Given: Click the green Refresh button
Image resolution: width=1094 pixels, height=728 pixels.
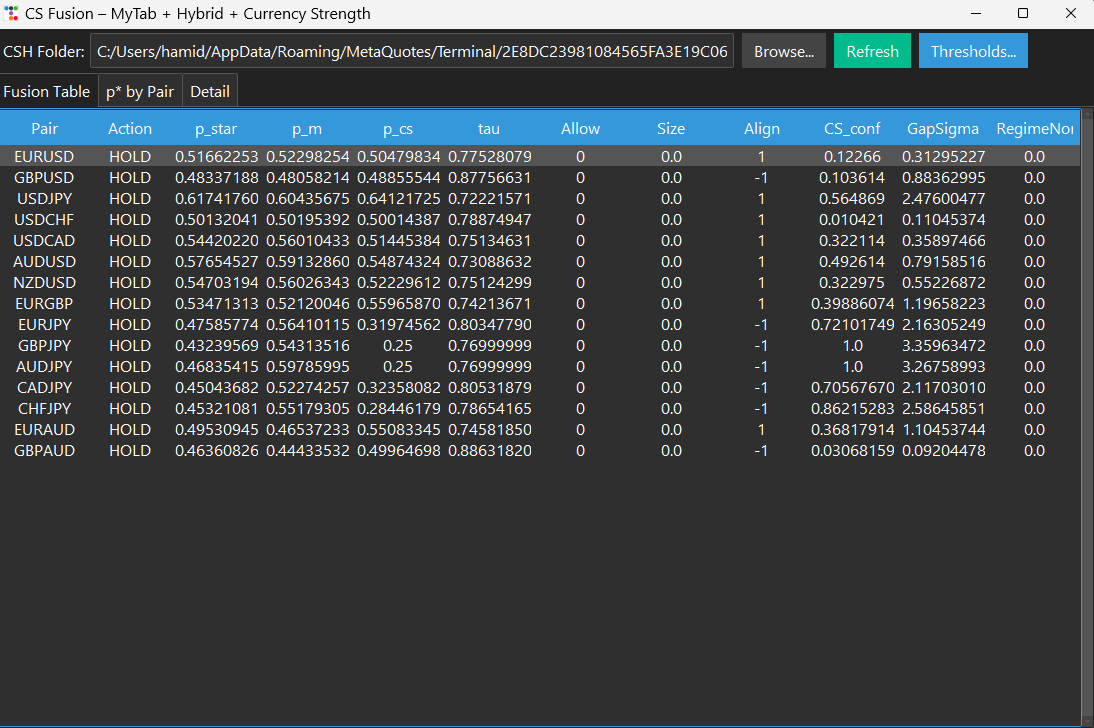Looking at the screenshot, I should (872, 51).
